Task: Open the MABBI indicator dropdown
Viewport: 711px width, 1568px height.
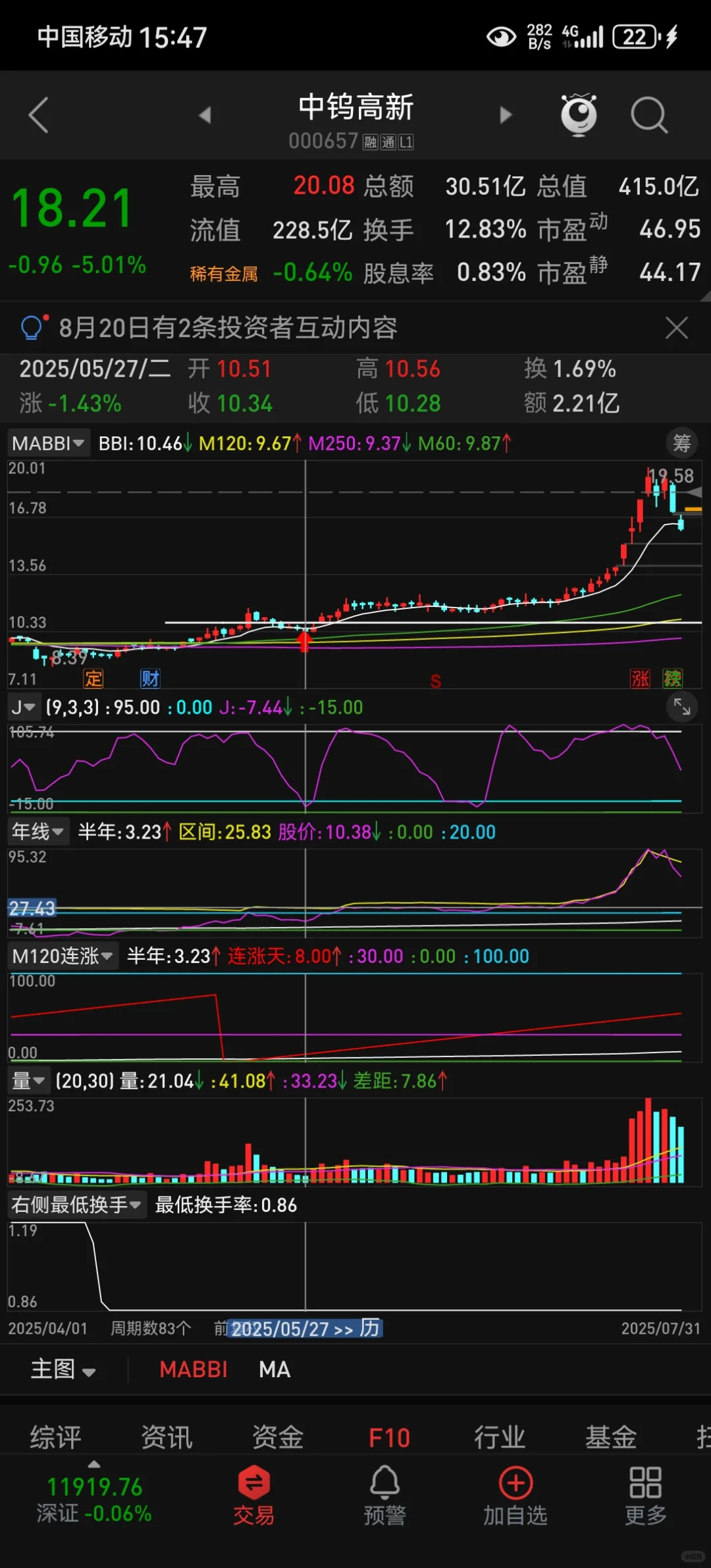Action: (48, 443)
